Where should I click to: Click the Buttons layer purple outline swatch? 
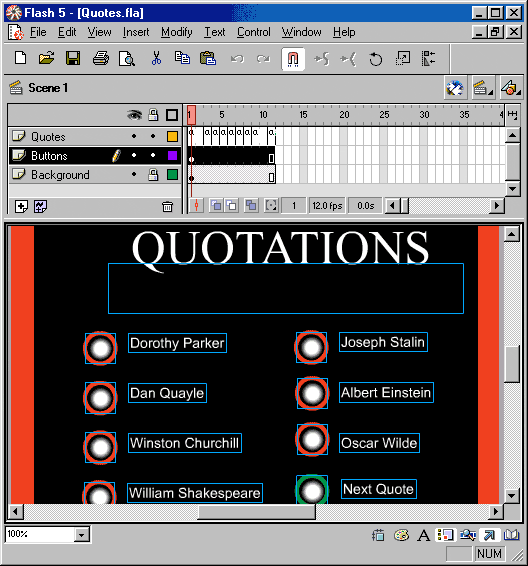172,156
